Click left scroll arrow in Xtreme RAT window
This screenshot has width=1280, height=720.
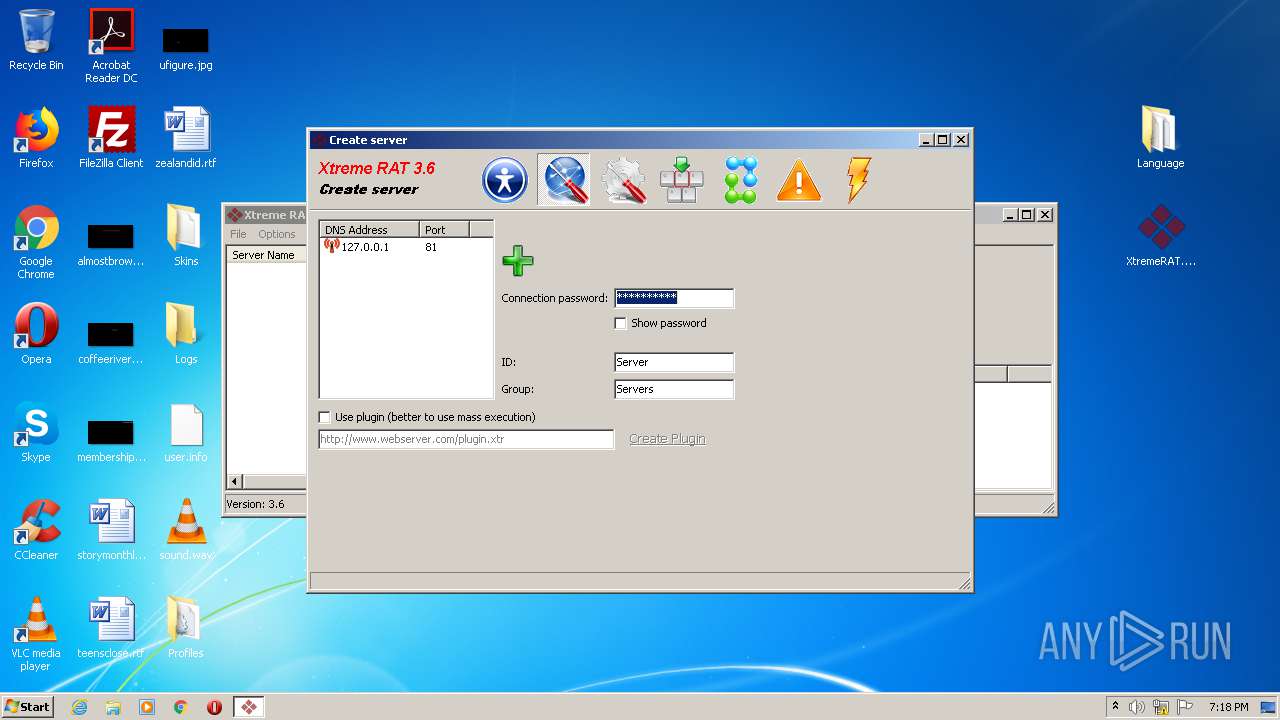point(235,481)
